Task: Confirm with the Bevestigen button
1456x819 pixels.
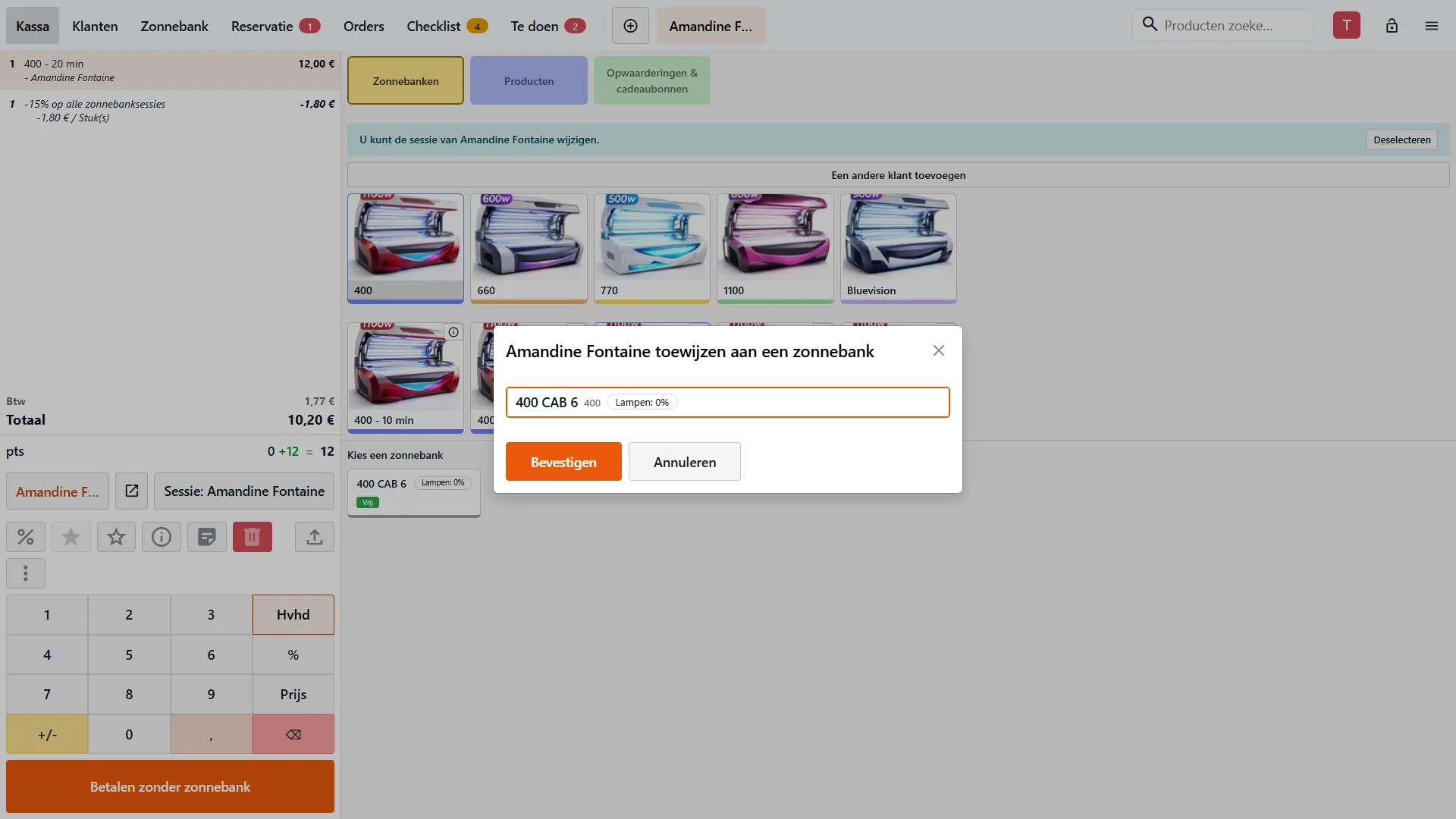Action: pyautogui.click(x=563, y=462)
